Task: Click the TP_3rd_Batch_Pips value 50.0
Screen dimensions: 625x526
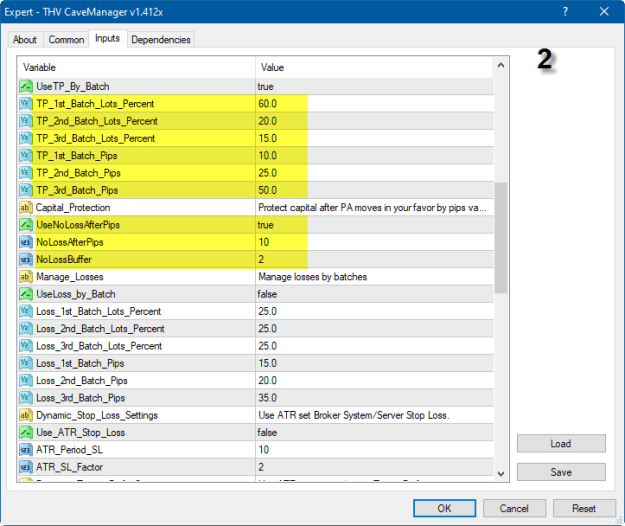Action: click(267, 190)
